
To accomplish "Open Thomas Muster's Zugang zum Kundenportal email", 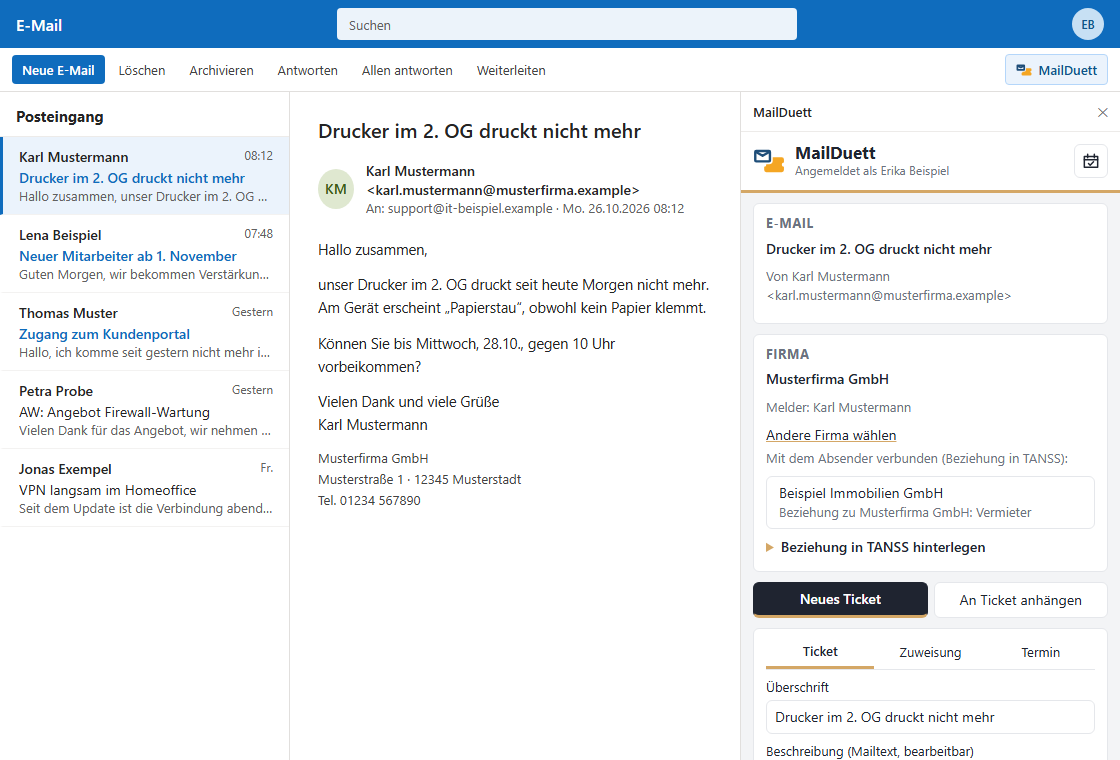I will pos(145,331).
